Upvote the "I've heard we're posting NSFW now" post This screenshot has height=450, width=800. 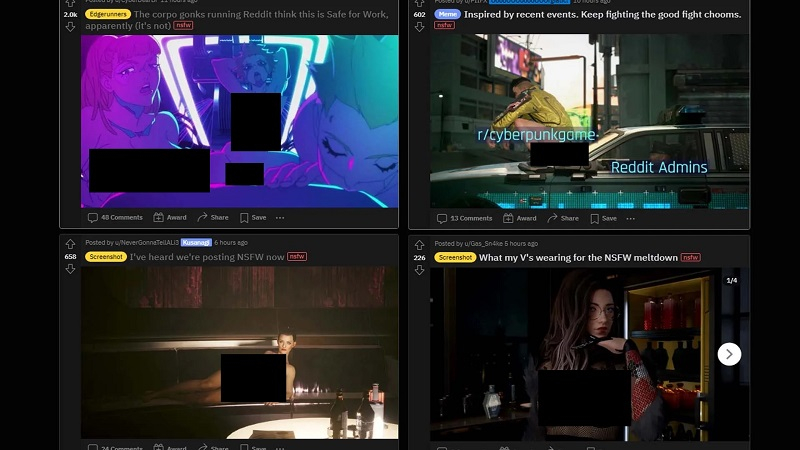(x=70, y=243)
